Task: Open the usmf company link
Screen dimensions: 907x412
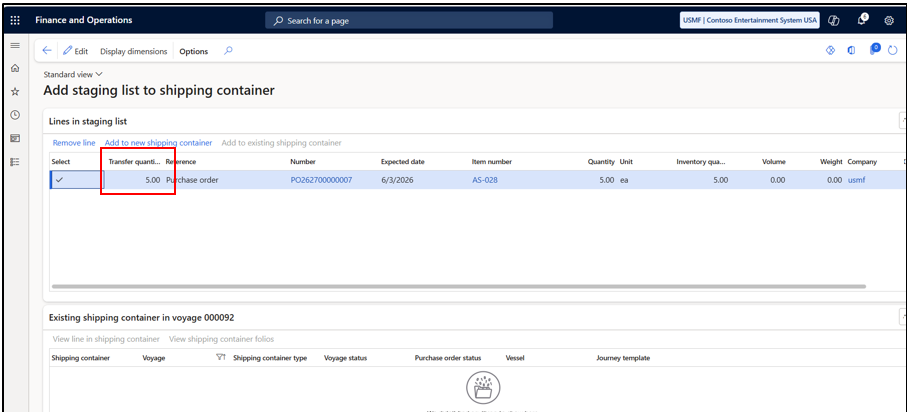Action: pyautogui.click(x=856, y=180)
